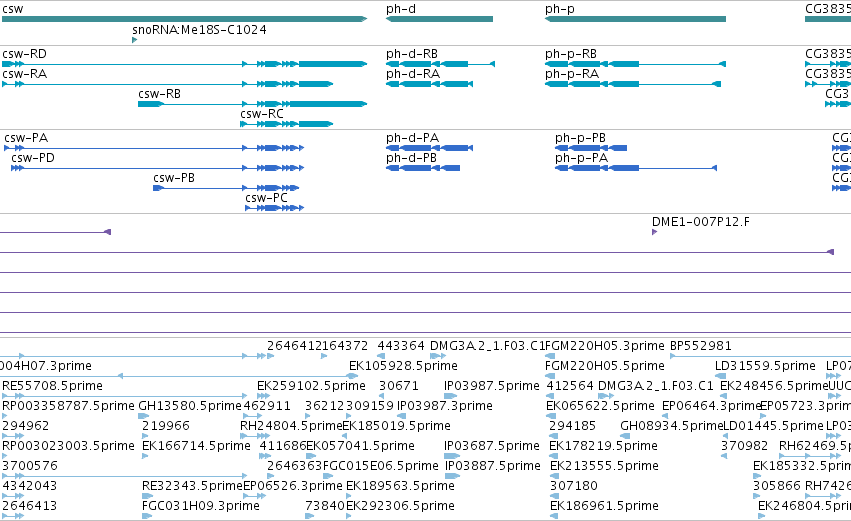The width and height of the screenshot is (851, 521).
Task: Select EST 294962
Action: pos(26,427)
